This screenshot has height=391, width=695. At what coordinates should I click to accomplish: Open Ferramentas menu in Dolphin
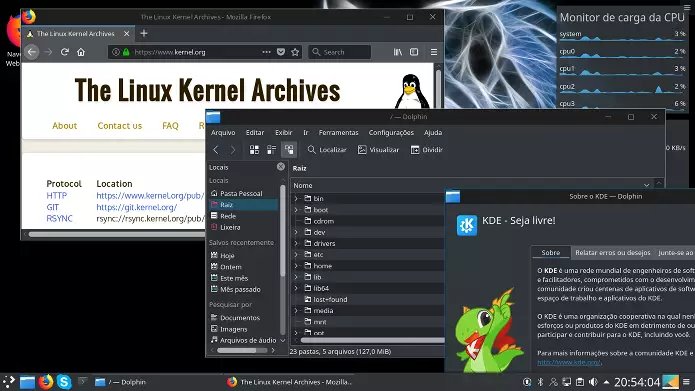click(x=339, y=133)
